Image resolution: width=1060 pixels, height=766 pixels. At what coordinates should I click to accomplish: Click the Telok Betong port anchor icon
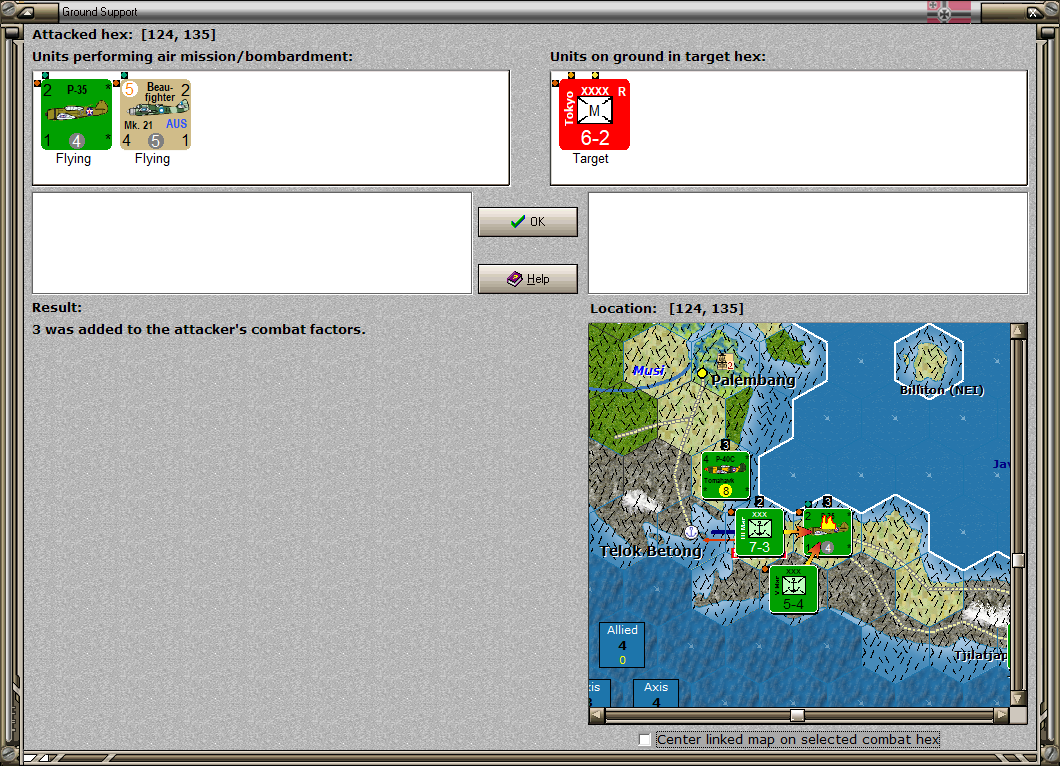[x=691, y=532]
